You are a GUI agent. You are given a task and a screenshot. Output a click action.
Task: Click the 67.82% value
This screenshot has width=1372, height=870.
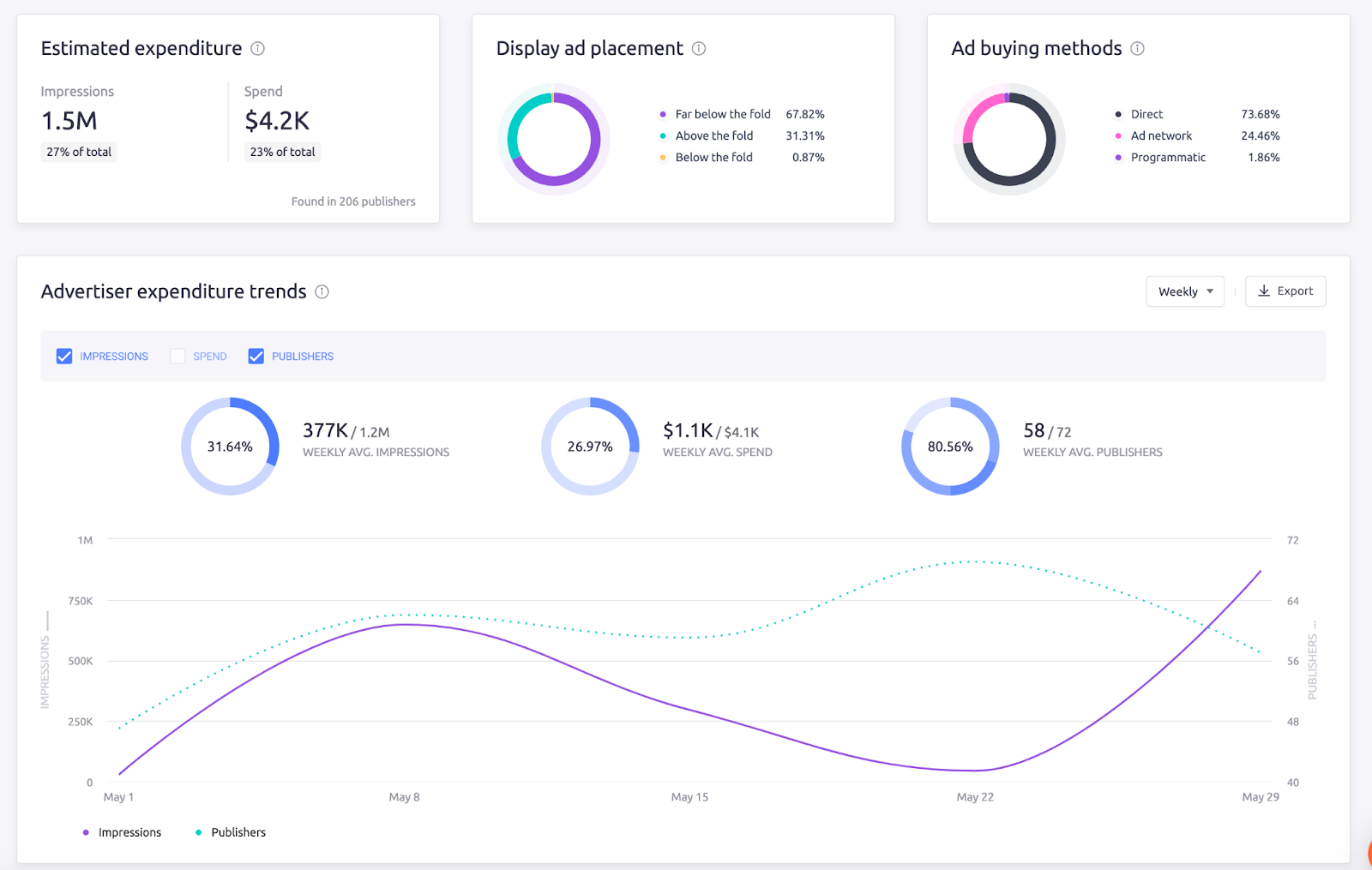[x=805, y=114]
